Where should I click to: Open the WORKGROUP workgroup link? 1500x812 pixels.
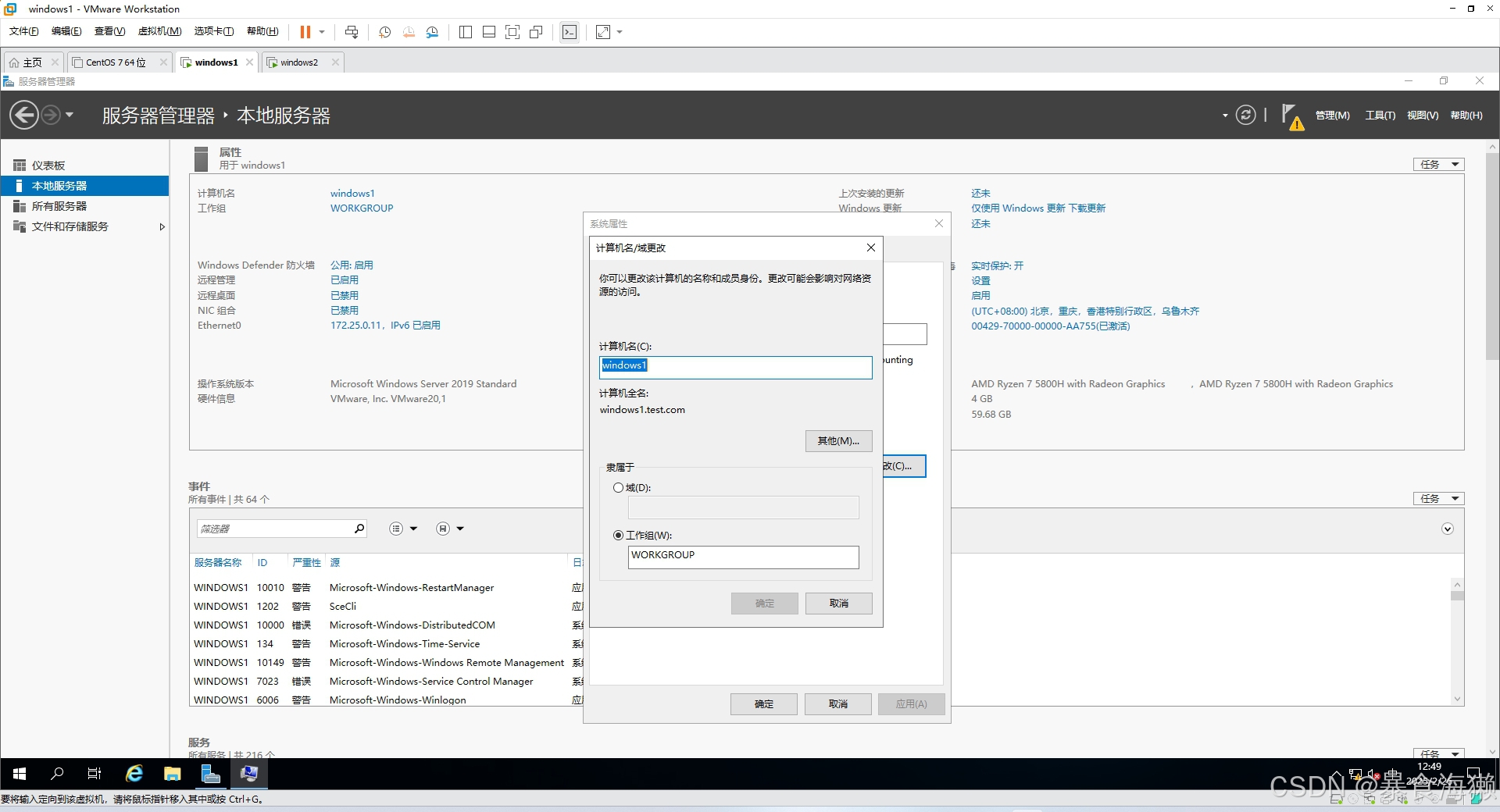coord(362,208)
